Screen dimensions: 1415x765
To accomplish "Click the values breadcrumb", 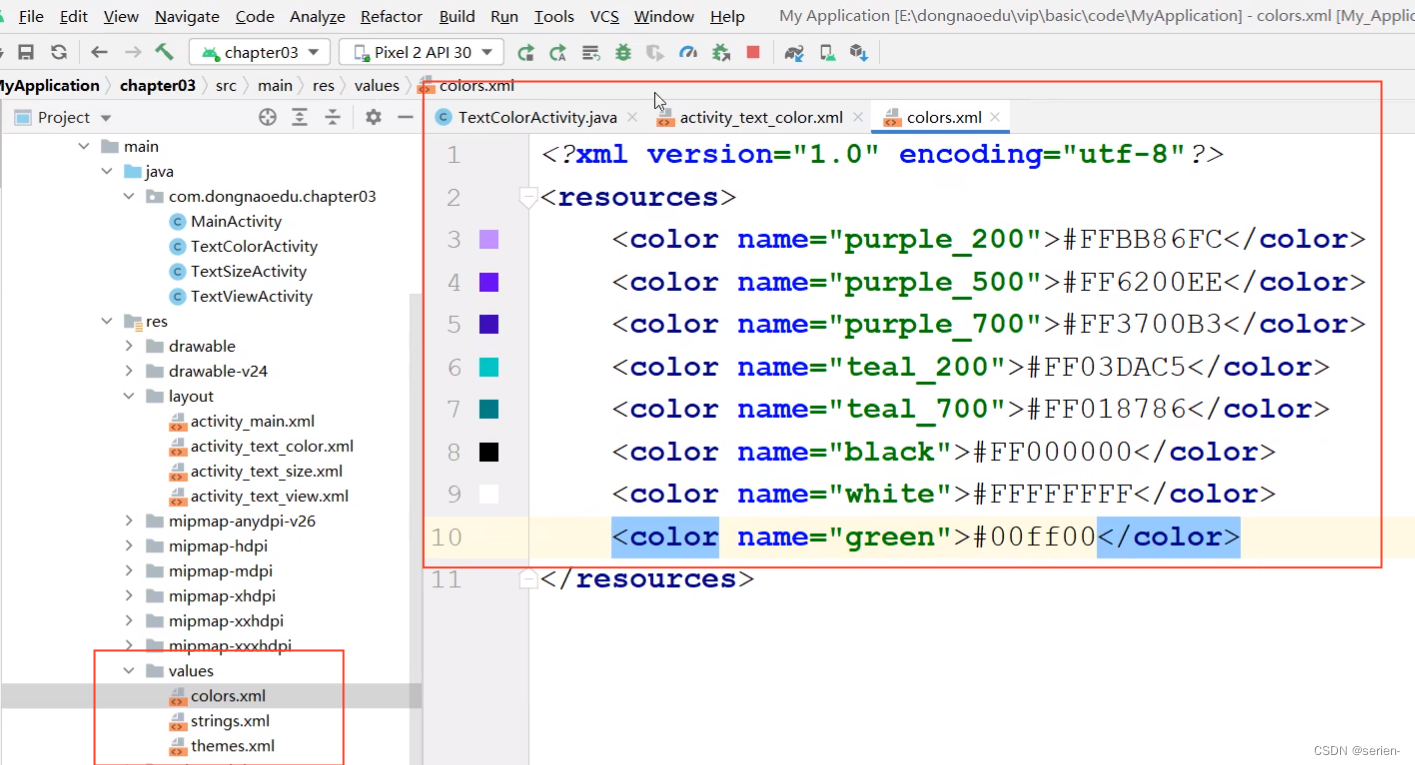I will pos(376,85).
